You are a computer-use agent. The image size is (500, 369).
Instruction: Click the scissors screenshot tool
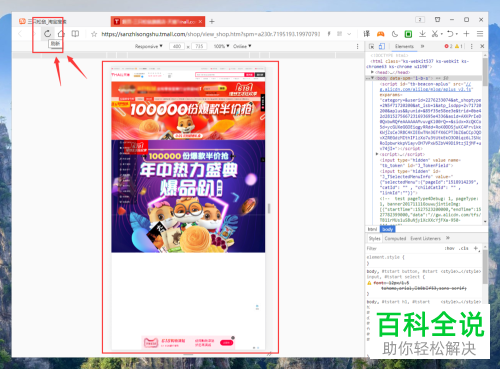[x=435, y=34]
